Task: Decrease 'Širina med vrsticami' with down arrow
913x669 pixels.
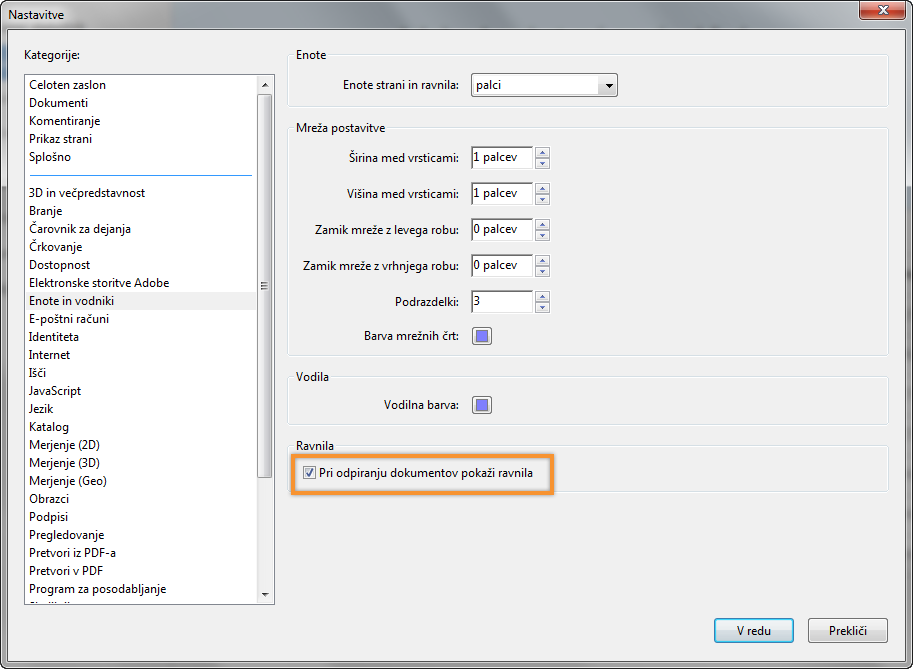Action: pos(542,163)
